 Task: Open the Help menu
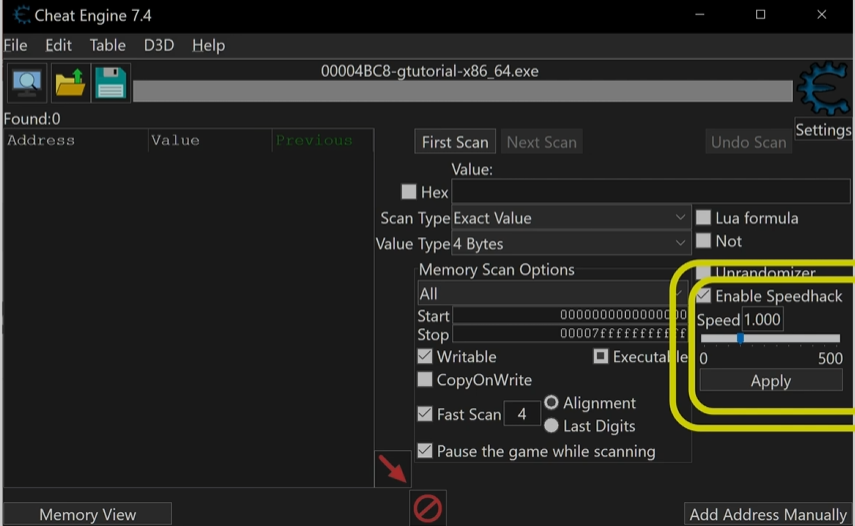point(208,45)
